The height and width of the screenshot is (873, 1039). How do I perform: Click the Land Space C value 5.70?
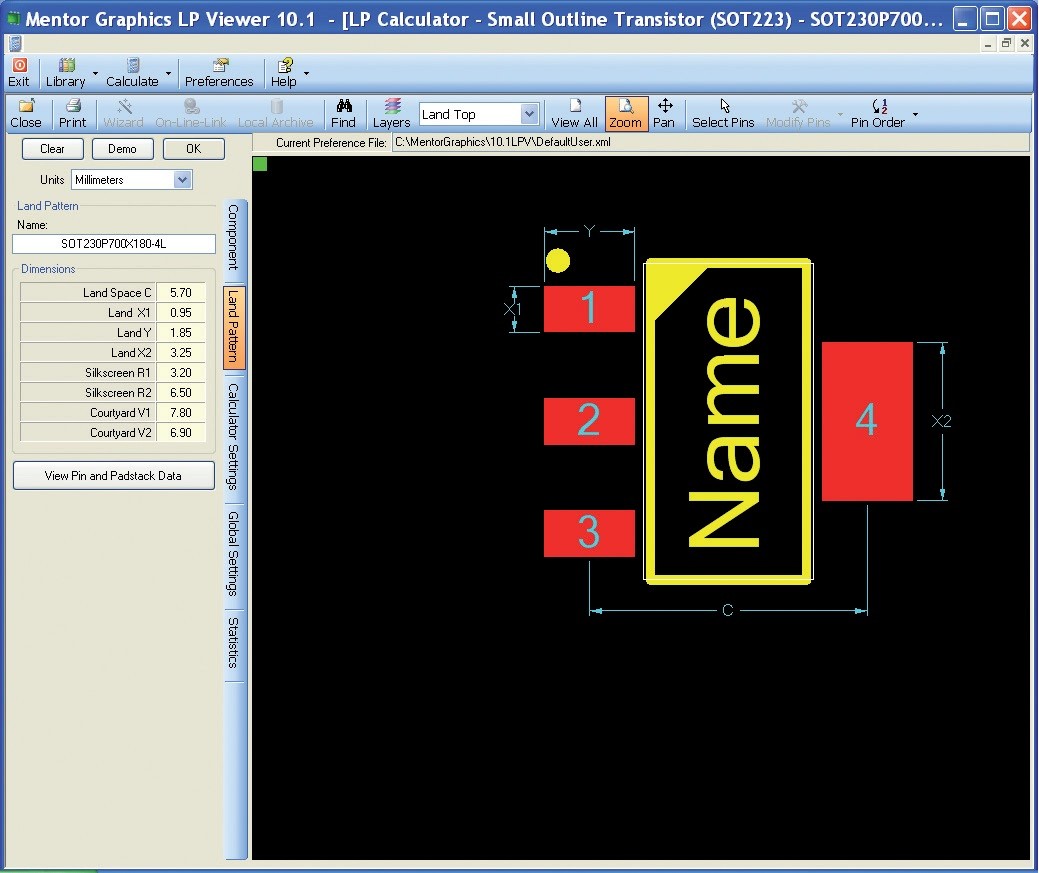pos(181,292)
